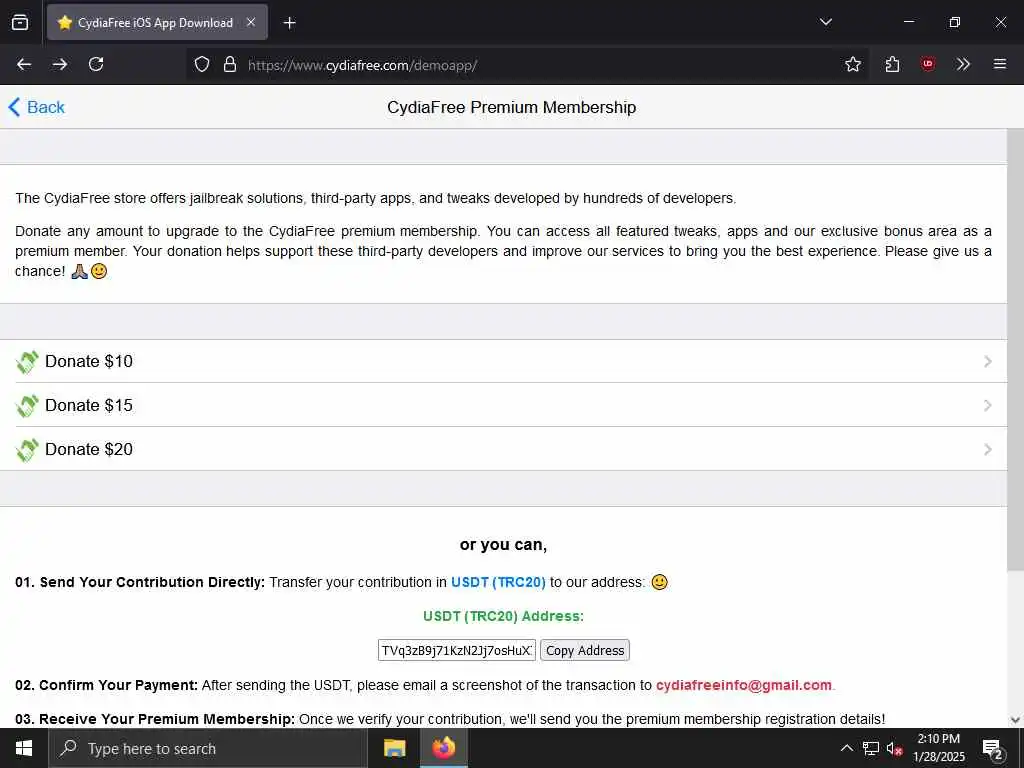Image resolution: width=1024 pixels, height=768 pixels.
Task: Click the Donate $15 handshake icon
Action: (27, 406)
